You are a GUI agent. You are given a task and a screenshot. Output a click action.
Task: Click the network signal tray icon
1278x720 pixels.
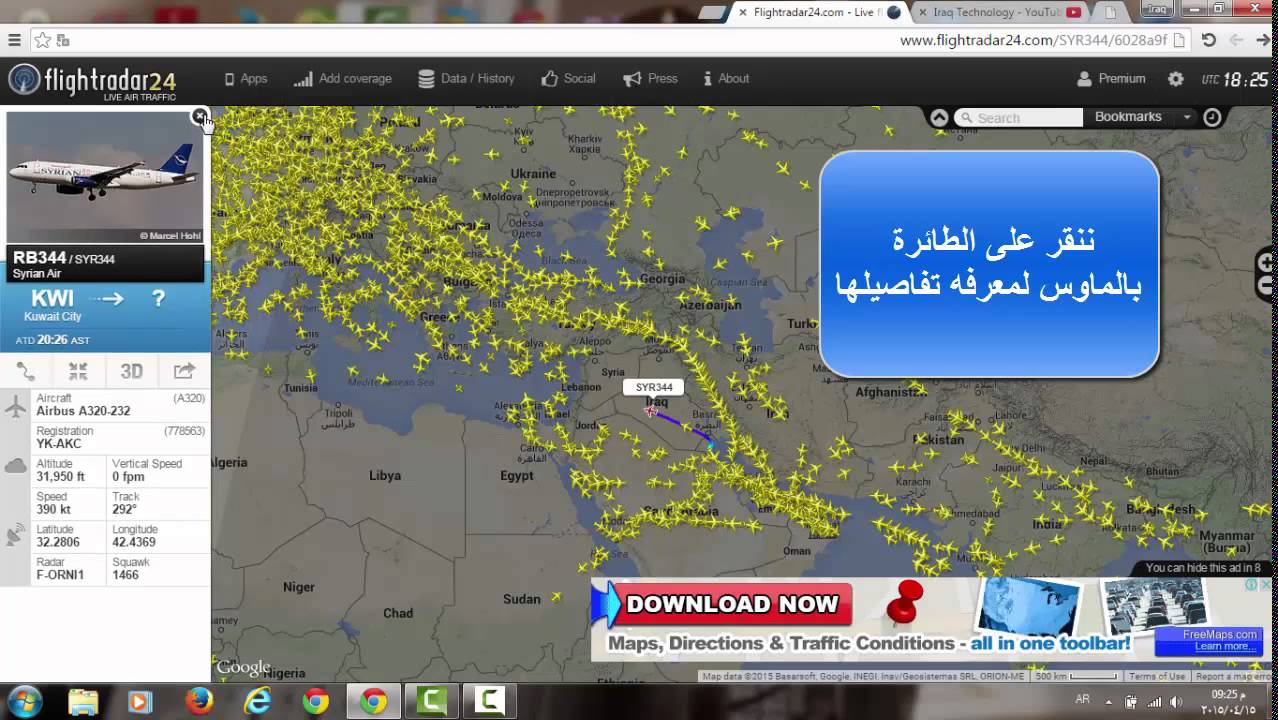pyautogui.click(x=1155, y=701)
